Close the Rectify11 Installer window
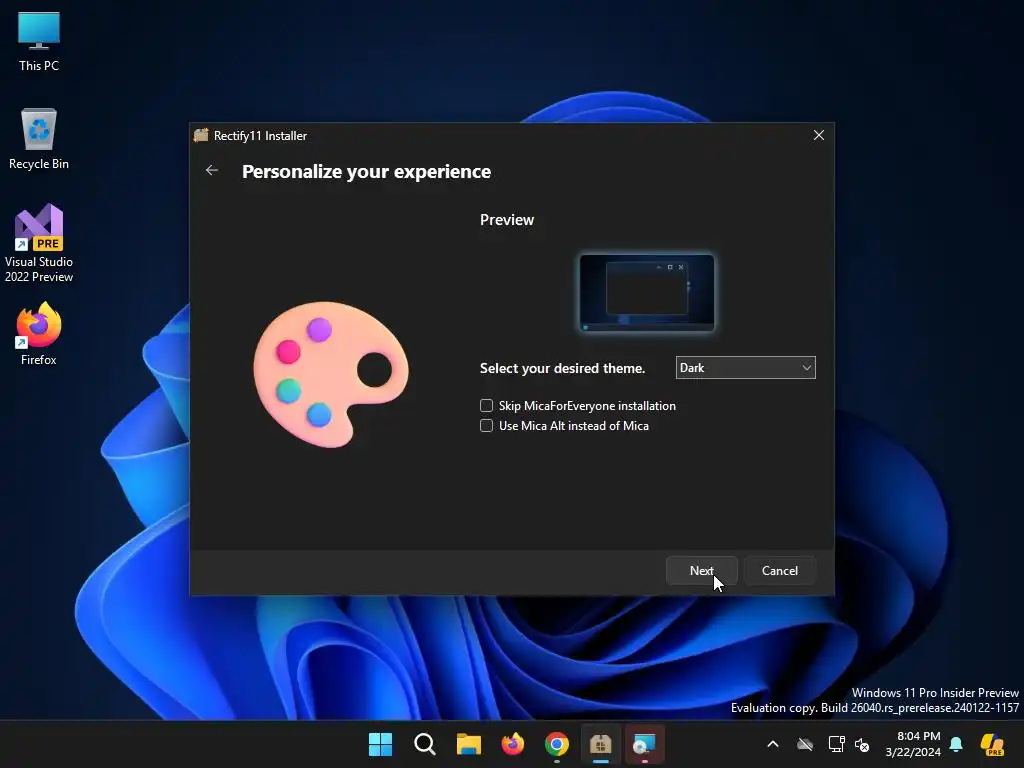 [x=818, y=135]
